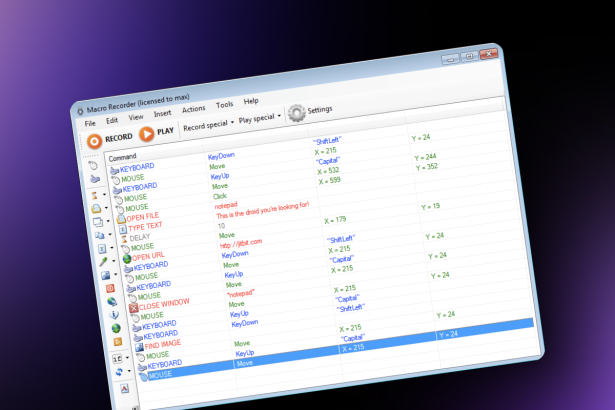615x410 pixels.
Task: Click the picture icon on the FIND IMAGE row
Action: (x=139, y=347)
